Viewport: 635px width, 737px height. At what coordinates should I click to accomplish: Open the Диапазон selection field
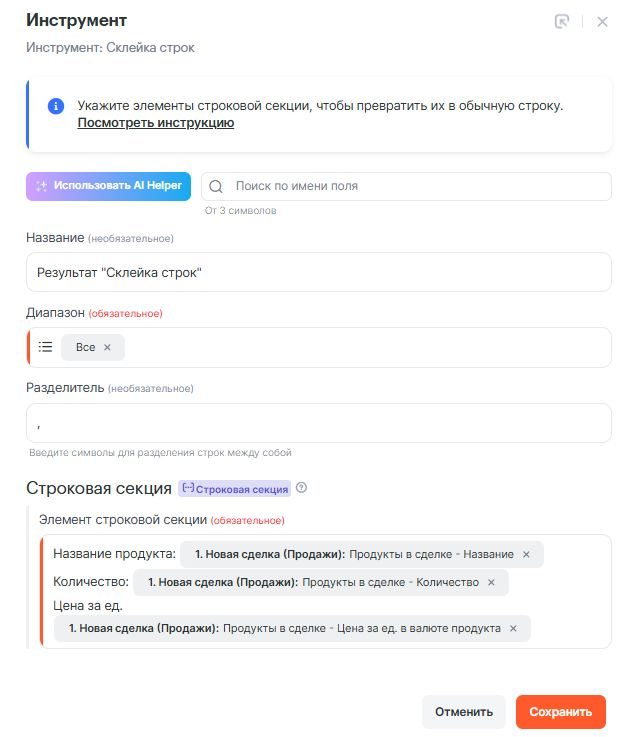(360, 347)
